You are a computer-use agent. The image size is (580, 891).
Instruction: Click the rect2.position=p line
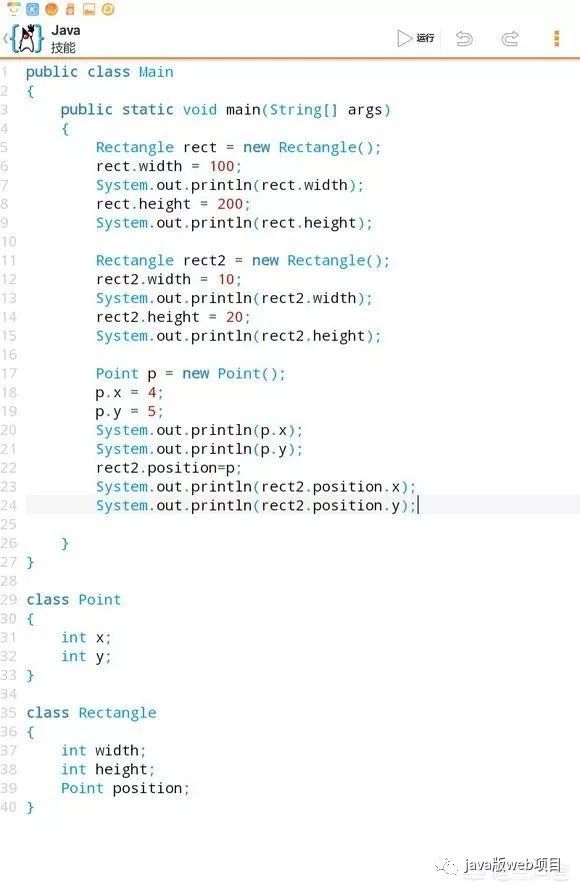tap(169, 468)
